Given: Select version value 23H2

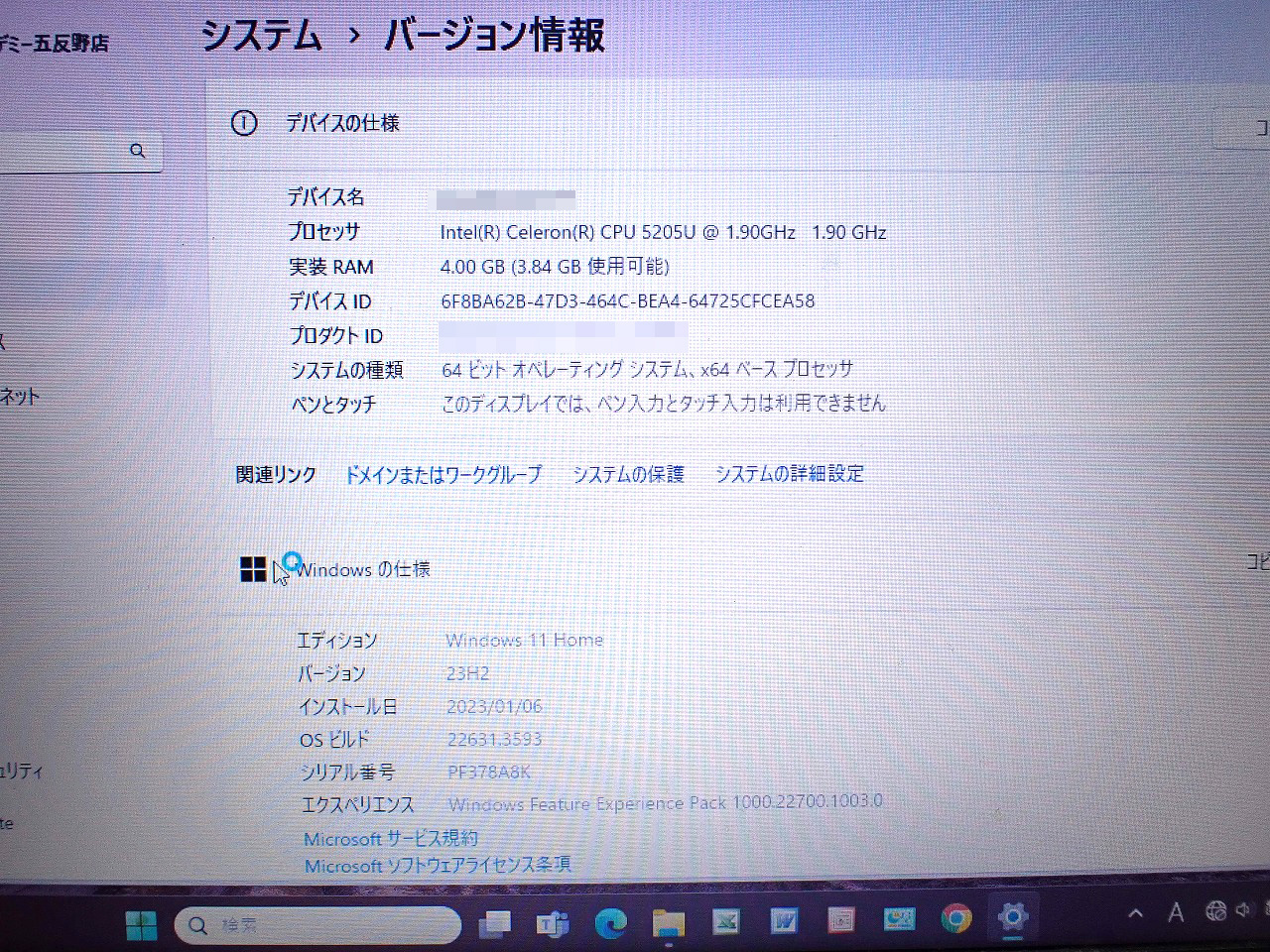Looking at the screenshot, I should click(467, 673).
